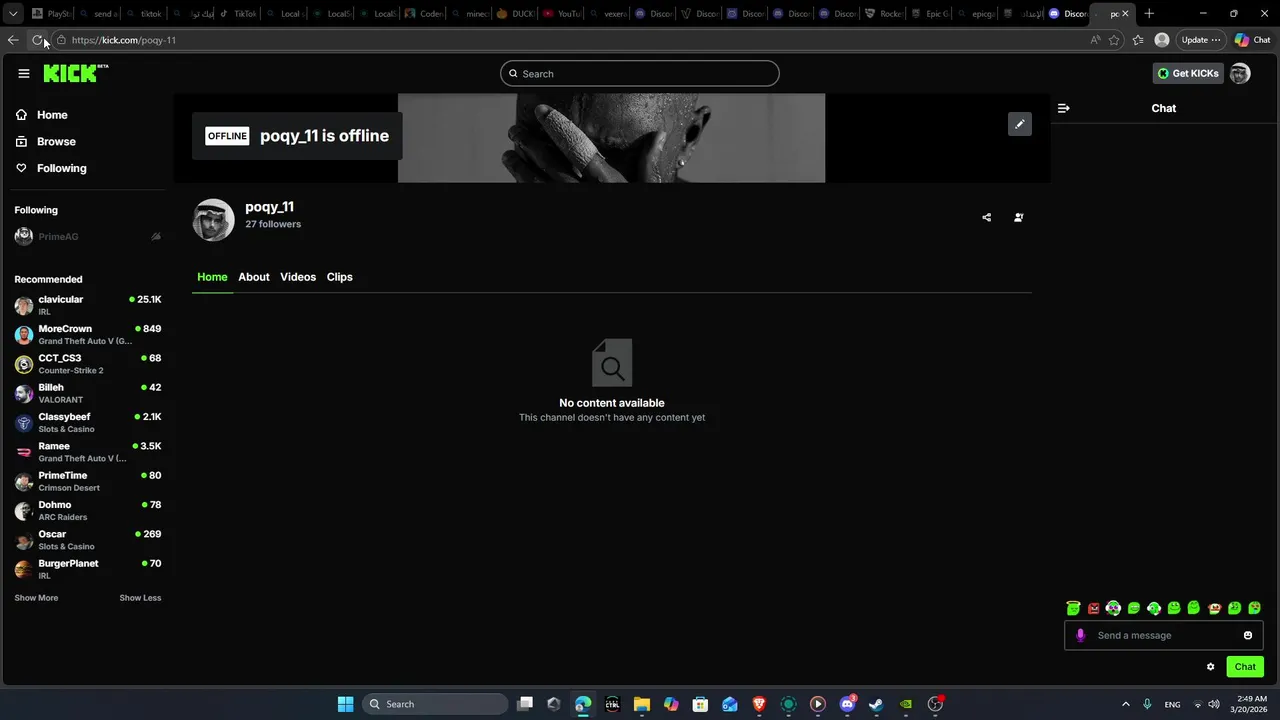Open recommended channel CCT_CS3
Viewport: 1280px width, 720px height.
coord(88,364)
